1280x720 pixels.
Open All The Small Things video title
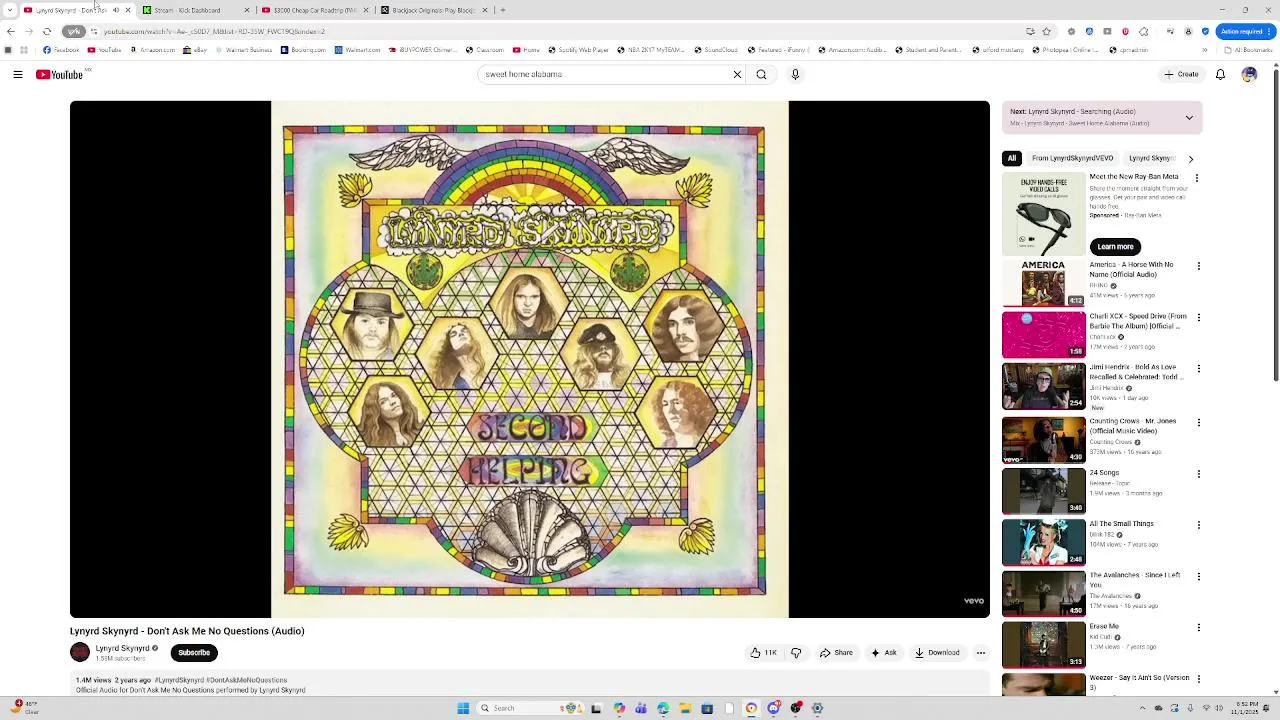(1121, 524)
